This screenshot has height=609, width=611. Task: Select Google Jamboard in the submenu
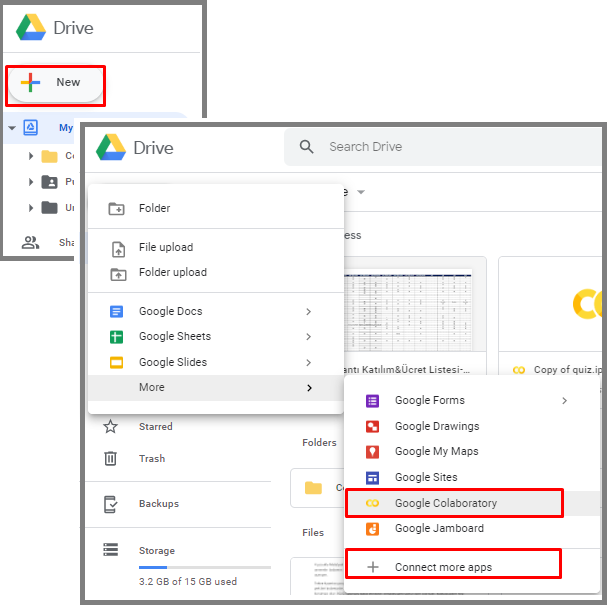pyautogui.click(x=472, y=529)
